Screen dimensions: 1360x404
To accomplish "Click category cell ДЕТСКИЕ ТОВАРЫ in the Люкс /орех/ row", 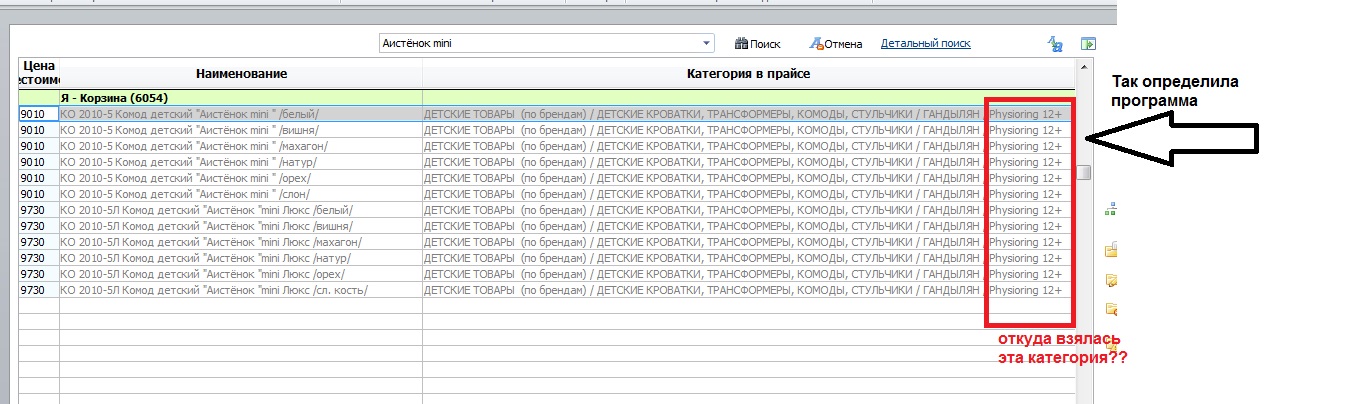I will point(748,274).
